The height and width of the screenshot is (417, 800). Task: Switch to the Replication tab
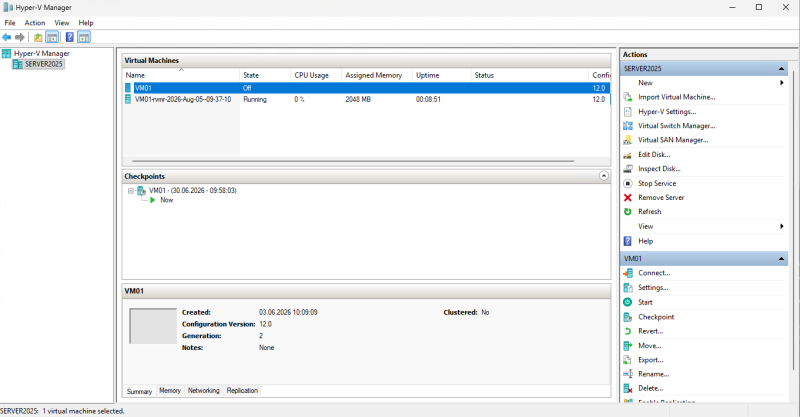pos(242,390)
